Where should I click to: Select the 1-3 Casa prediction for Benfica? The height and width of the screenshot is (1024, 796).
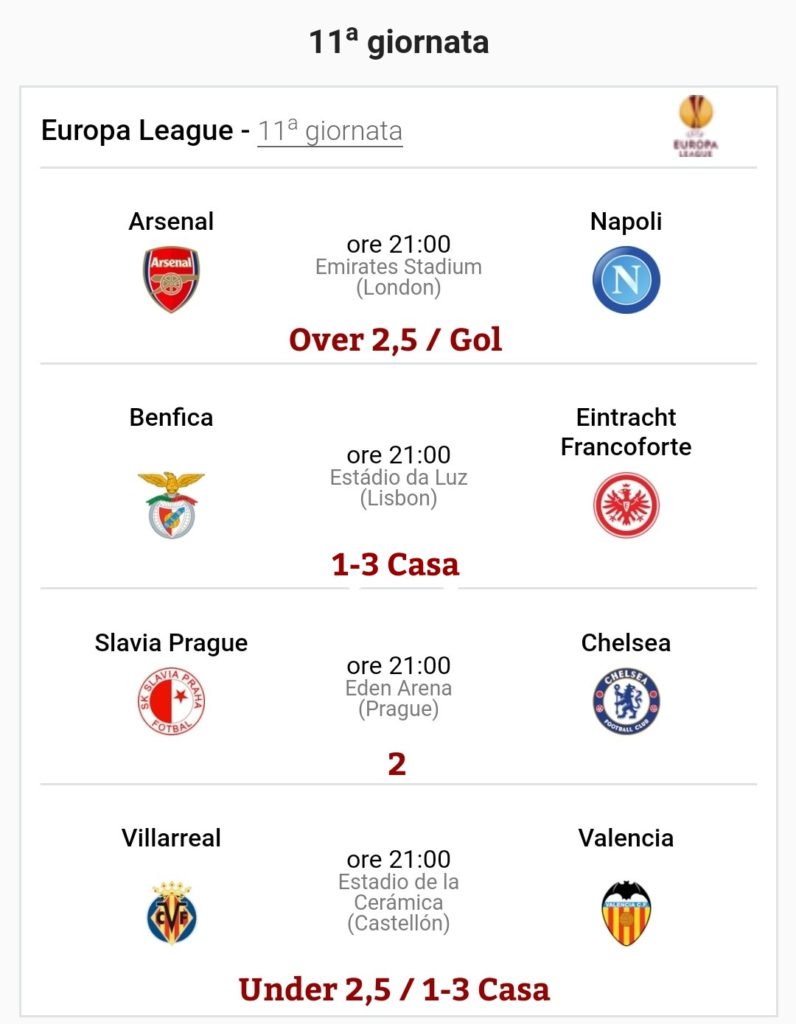pyautogui.click(x=396, y=564)
